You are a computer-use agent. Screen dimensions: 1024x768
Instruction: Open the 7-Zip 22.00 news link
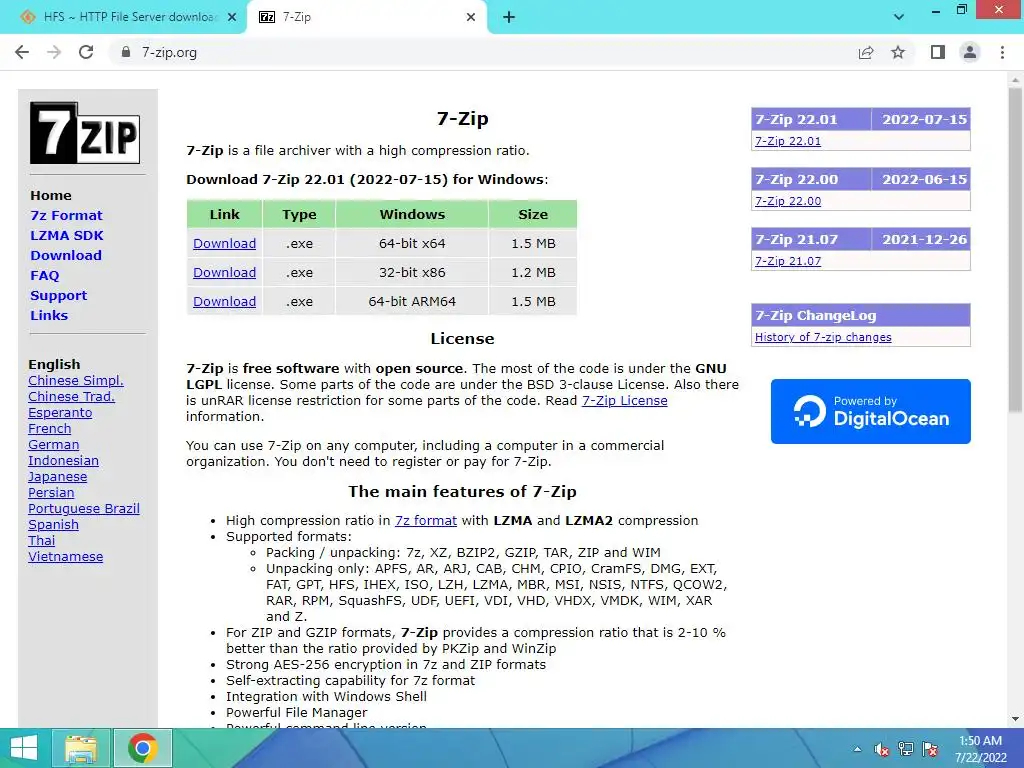click(x=788, y=201)
